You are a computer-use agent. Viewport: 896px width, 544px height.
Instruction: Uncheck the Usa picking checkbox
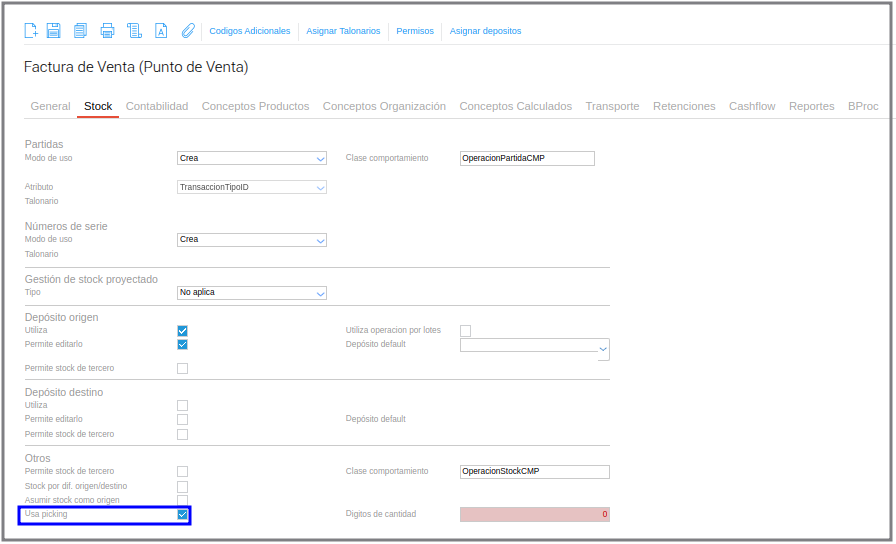pyautogui.click(x=182, y=514)
